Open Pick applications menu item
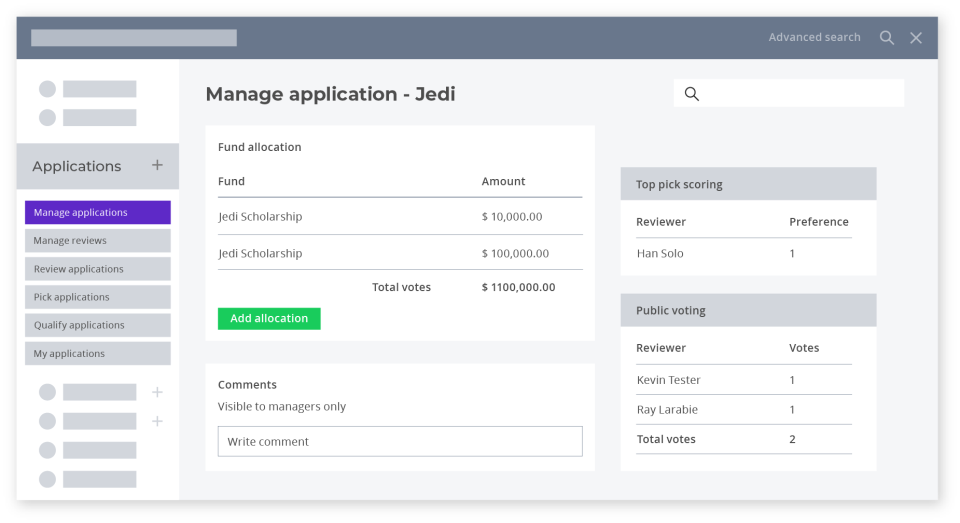The width and height of the screenshot is (960, 523). tap(98, 297)
